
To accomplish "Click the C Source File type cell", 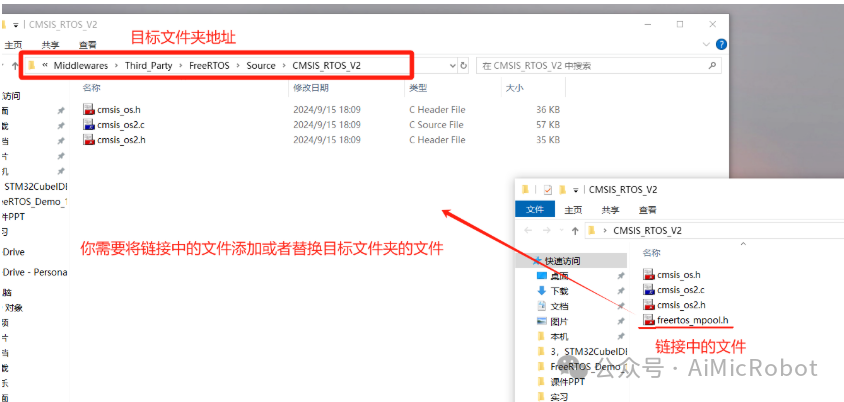I will 436,124.
